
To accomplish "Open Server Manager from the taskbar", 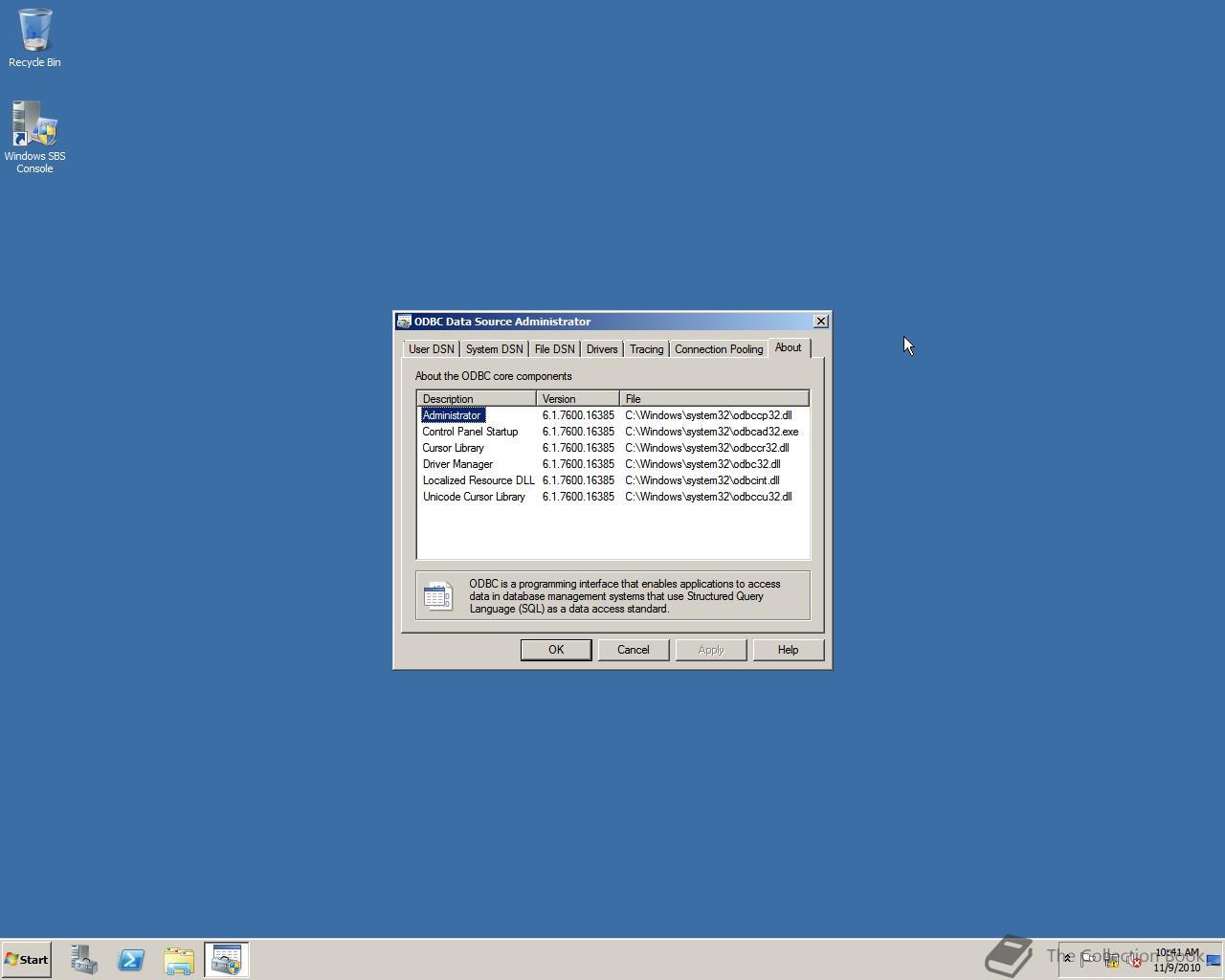I will 83,960.
